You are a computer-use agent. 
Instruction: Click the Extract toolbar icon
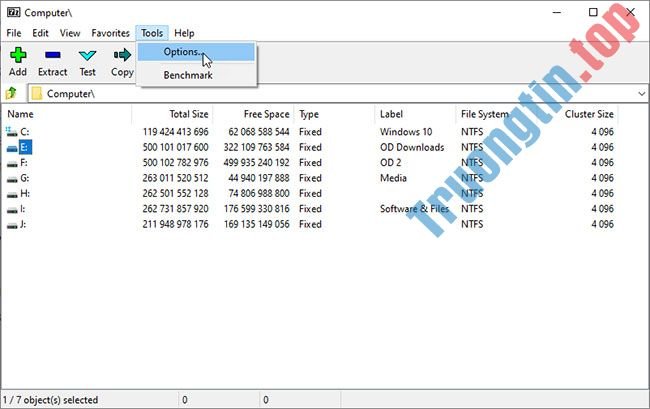click(x=53, y=55)
